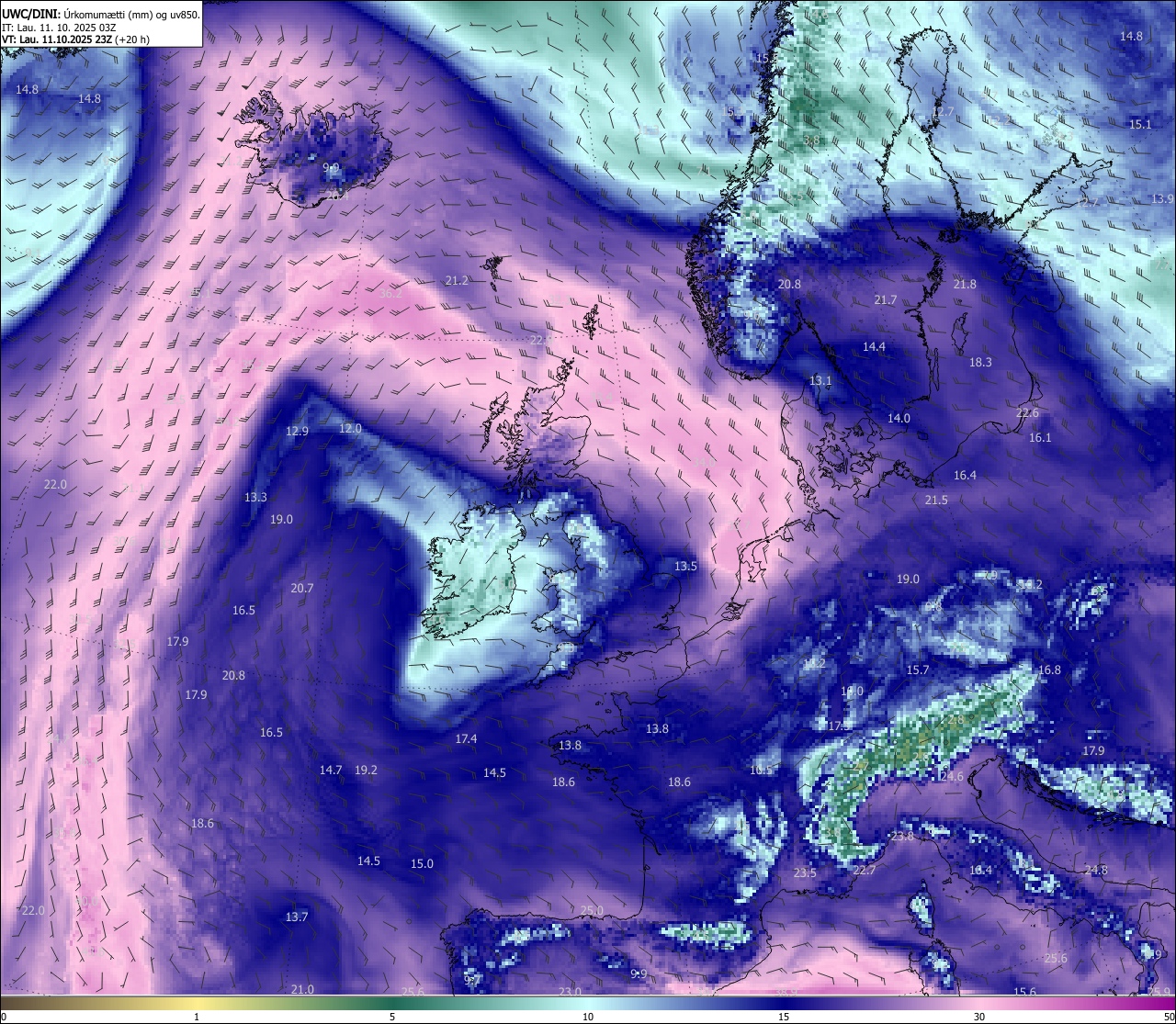This screenshot has width=1176, height=1024.
Task: Click the 21.7 value label
Action: (886, 300)
